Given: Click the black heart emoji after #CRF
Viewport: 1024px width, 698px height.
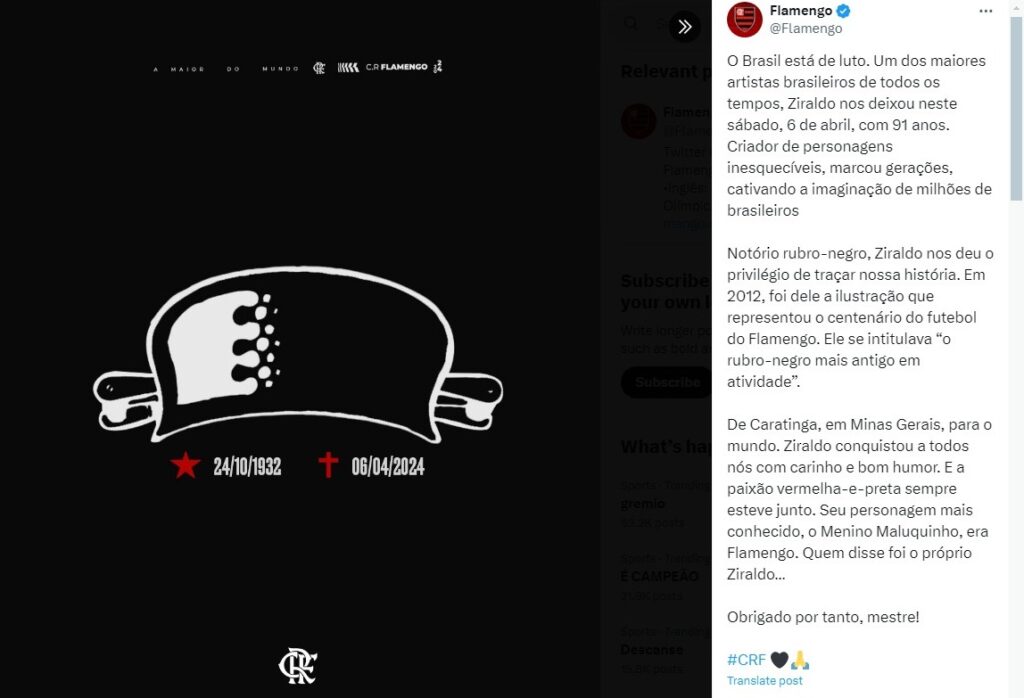Looking at the screenshot, I should point(779,660).
